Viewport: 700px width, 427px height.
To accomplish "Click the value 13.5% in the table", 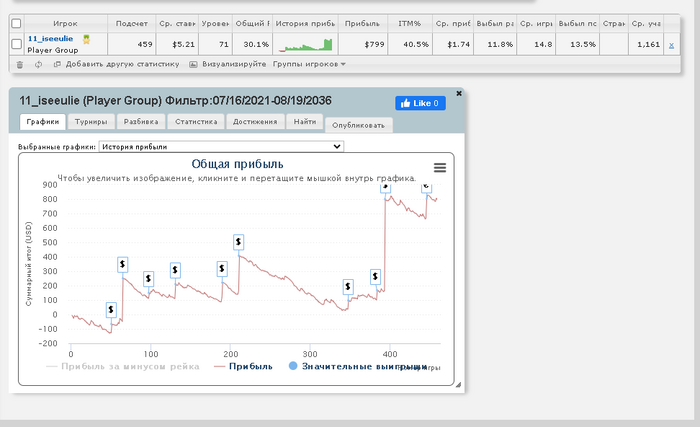I will 583,44.
